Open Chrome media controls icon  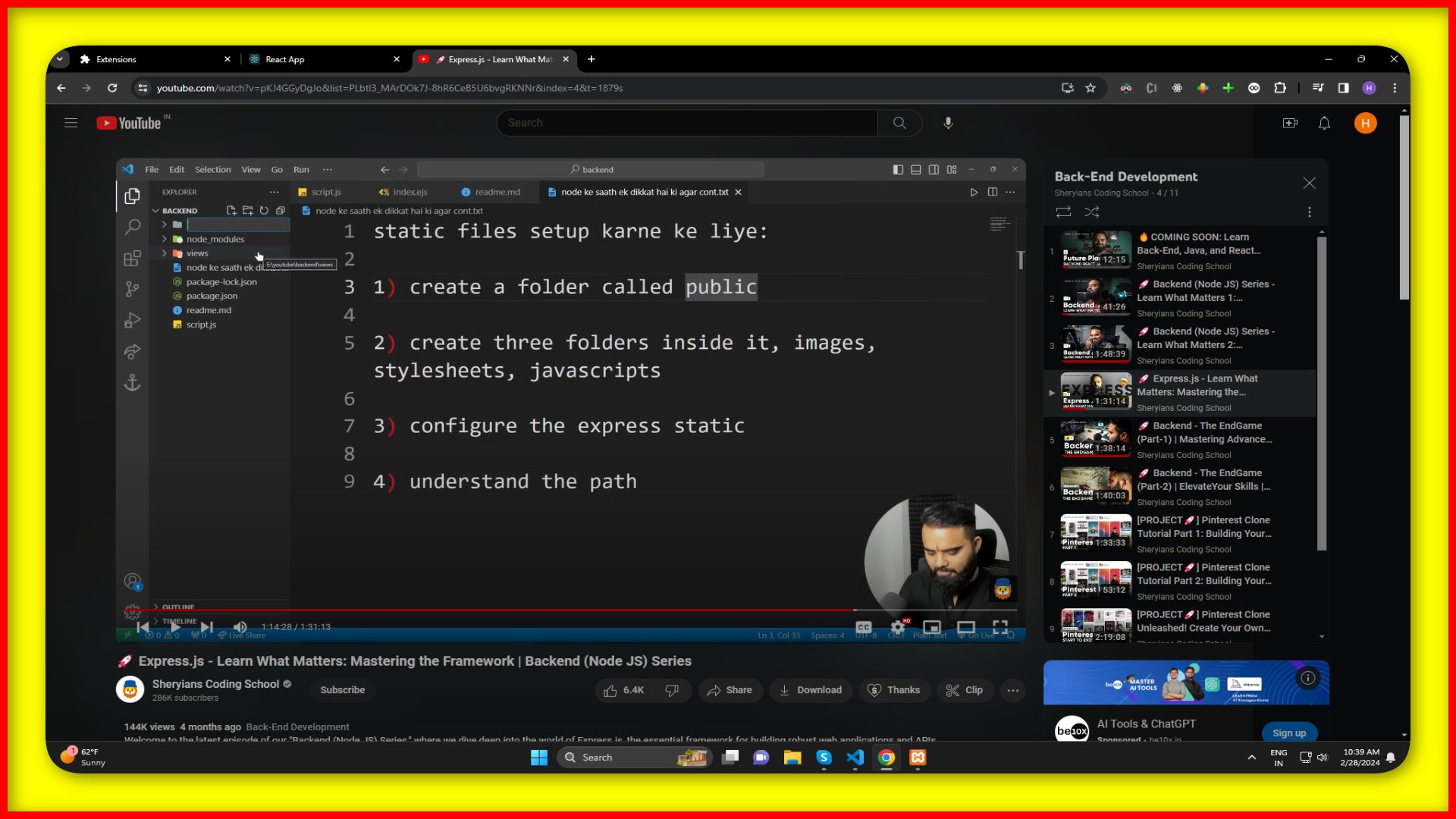(x=1318, y=88)
